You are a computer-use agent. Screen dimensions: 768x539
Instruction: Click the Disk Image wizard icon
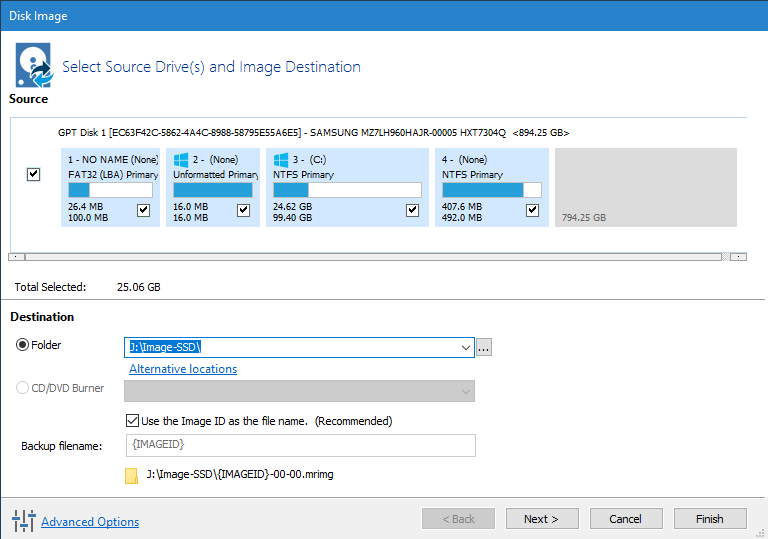34,65
